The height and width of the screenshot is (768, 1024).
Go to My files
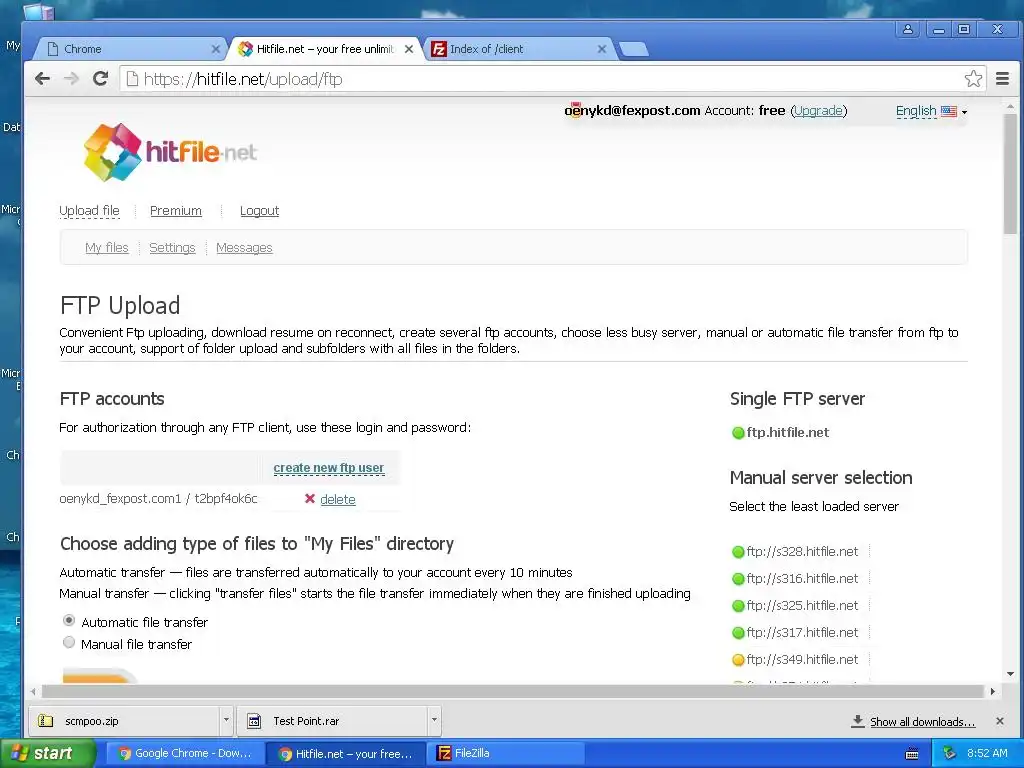point(106,248)
